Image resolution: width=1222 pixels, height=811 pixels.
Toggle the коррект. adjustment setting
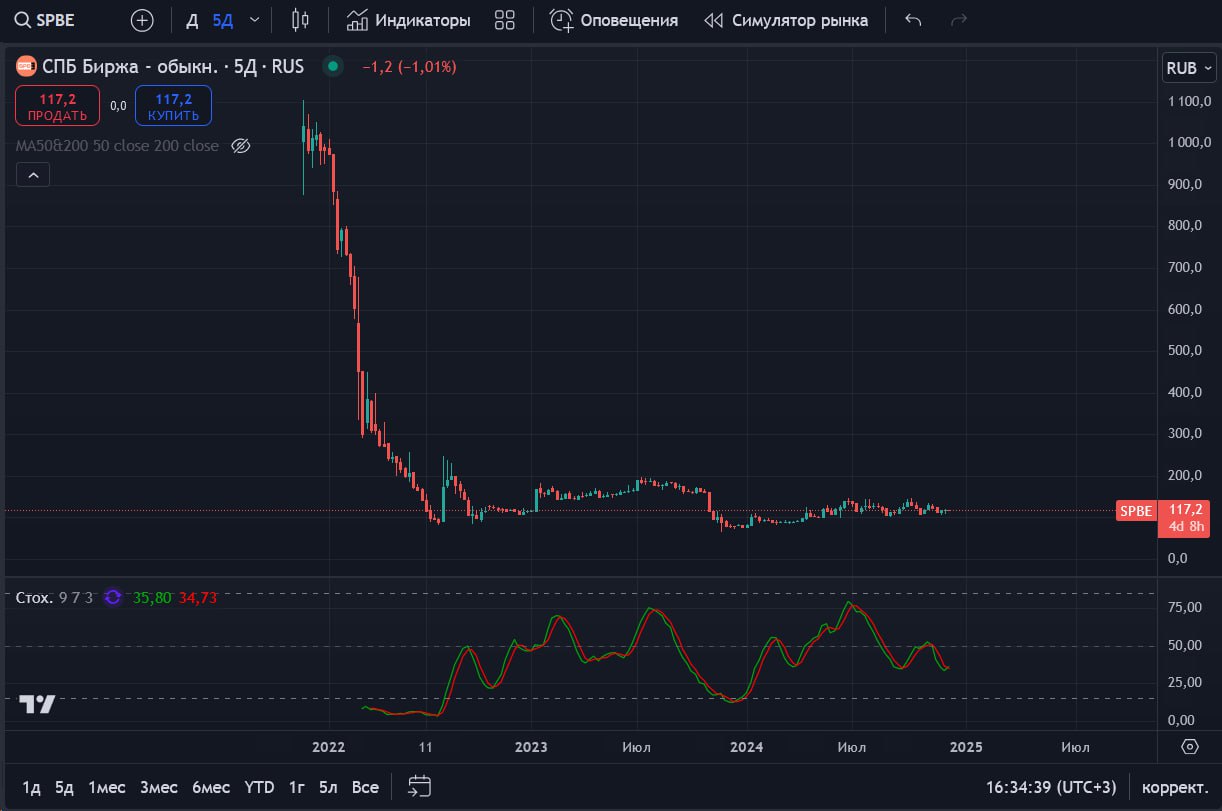coord(1175,787)
